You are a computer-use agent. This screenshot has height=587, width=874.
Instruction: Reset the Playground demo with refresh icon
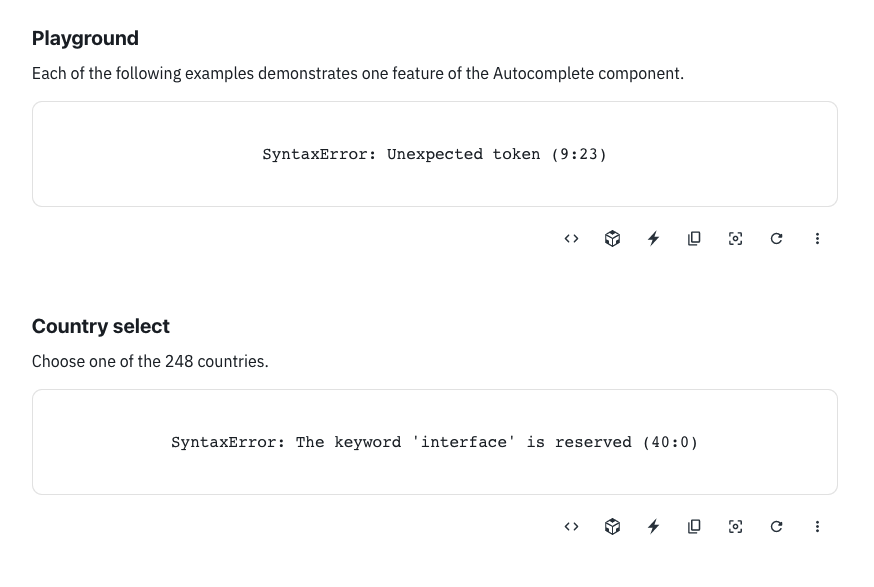776,239
